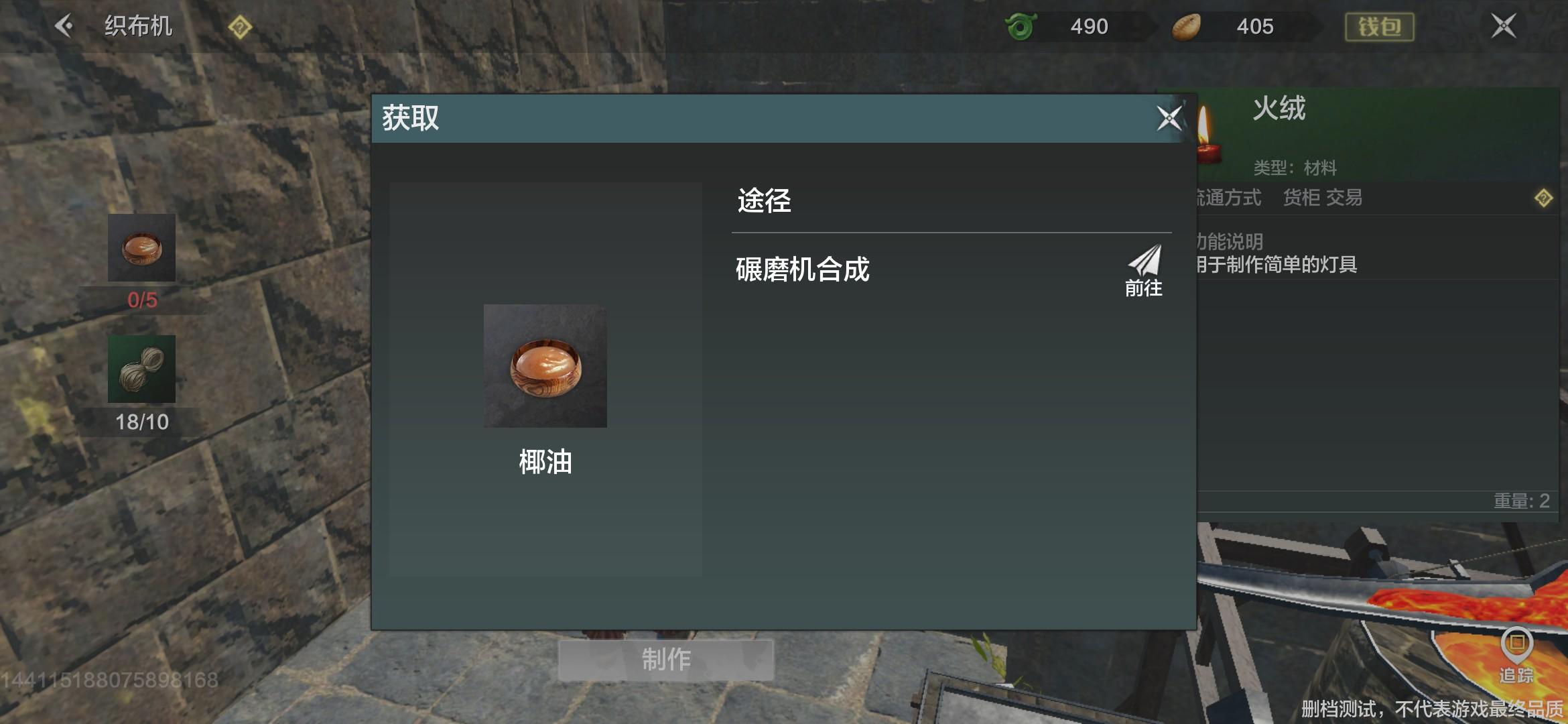The width and height of the screenshot is (1568, 724).
Task: Open the 钱包 wallet button
Action: pos(1380,27)
